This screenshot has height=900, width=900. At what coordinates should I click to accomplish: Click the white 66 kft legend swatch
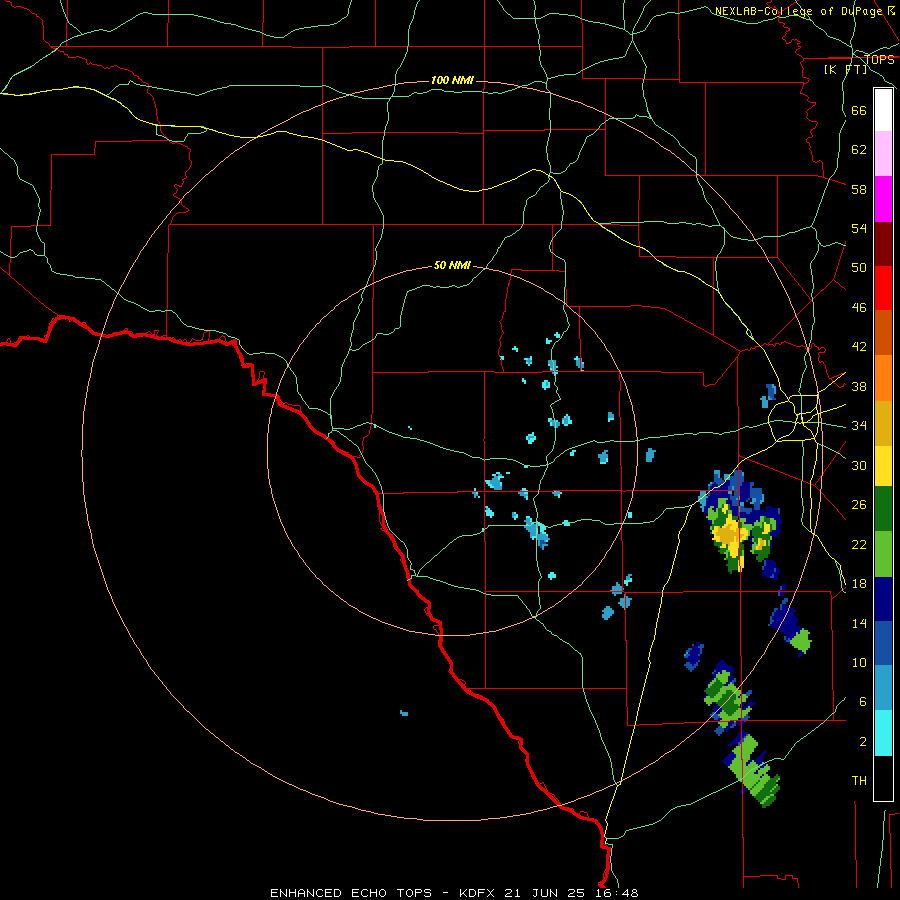tap(883, 110)
